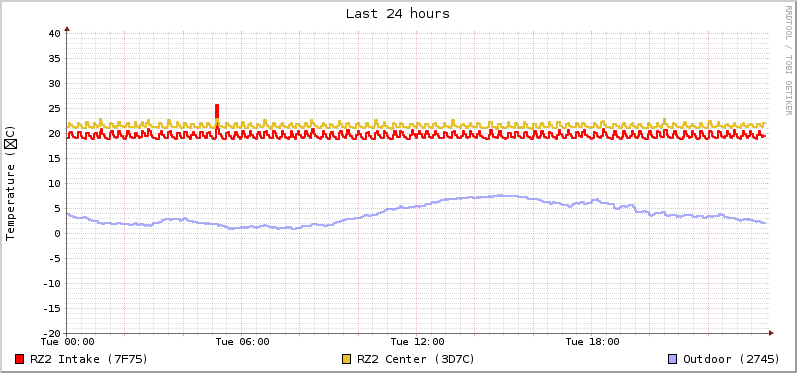Click the Temperature vertical axis title
Viewport: 797px width, 373px height.
pyautogui.click(x=11, y=183)
